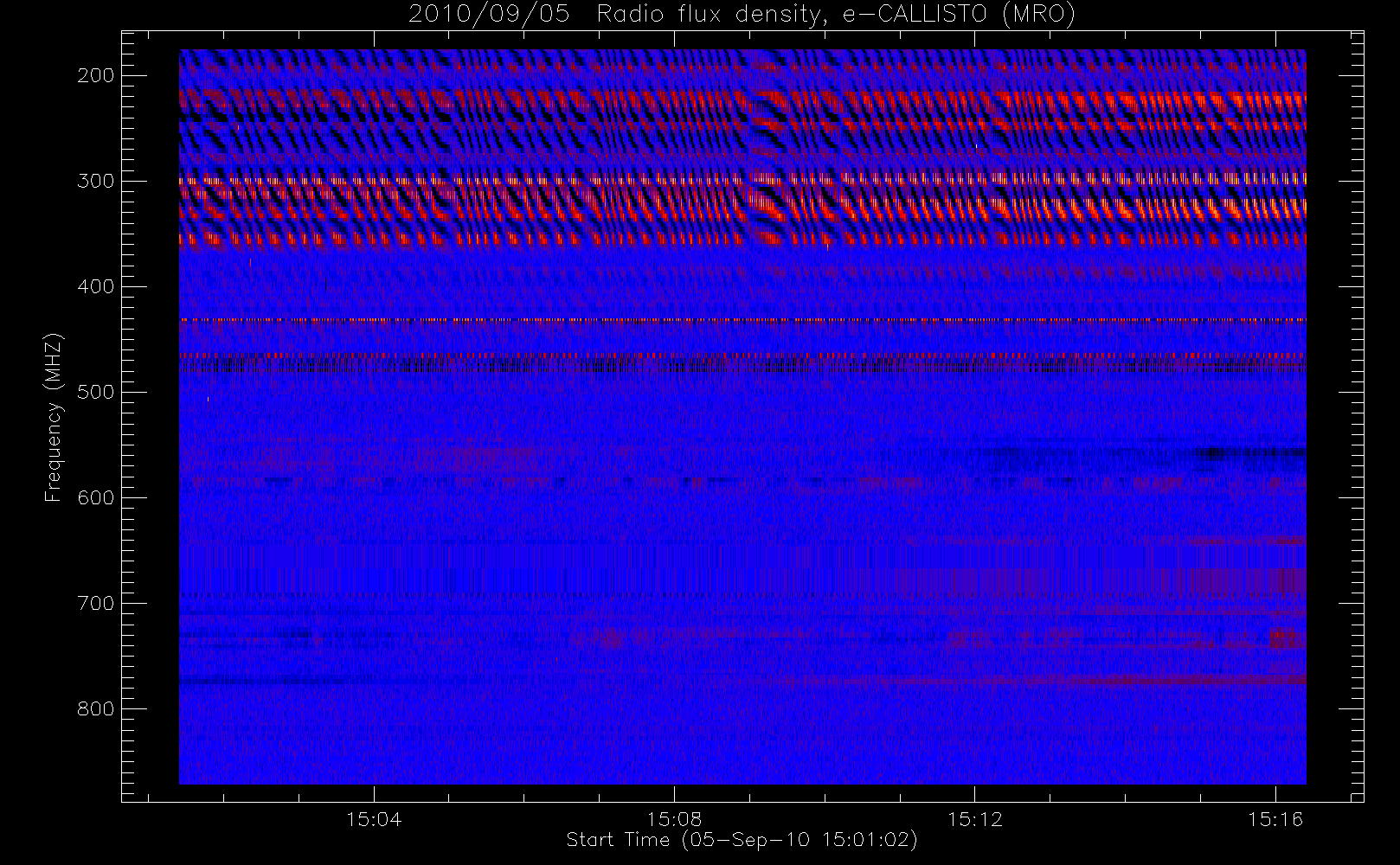
Task: Click the 15:12 time tick label
Action: [975, 819]
